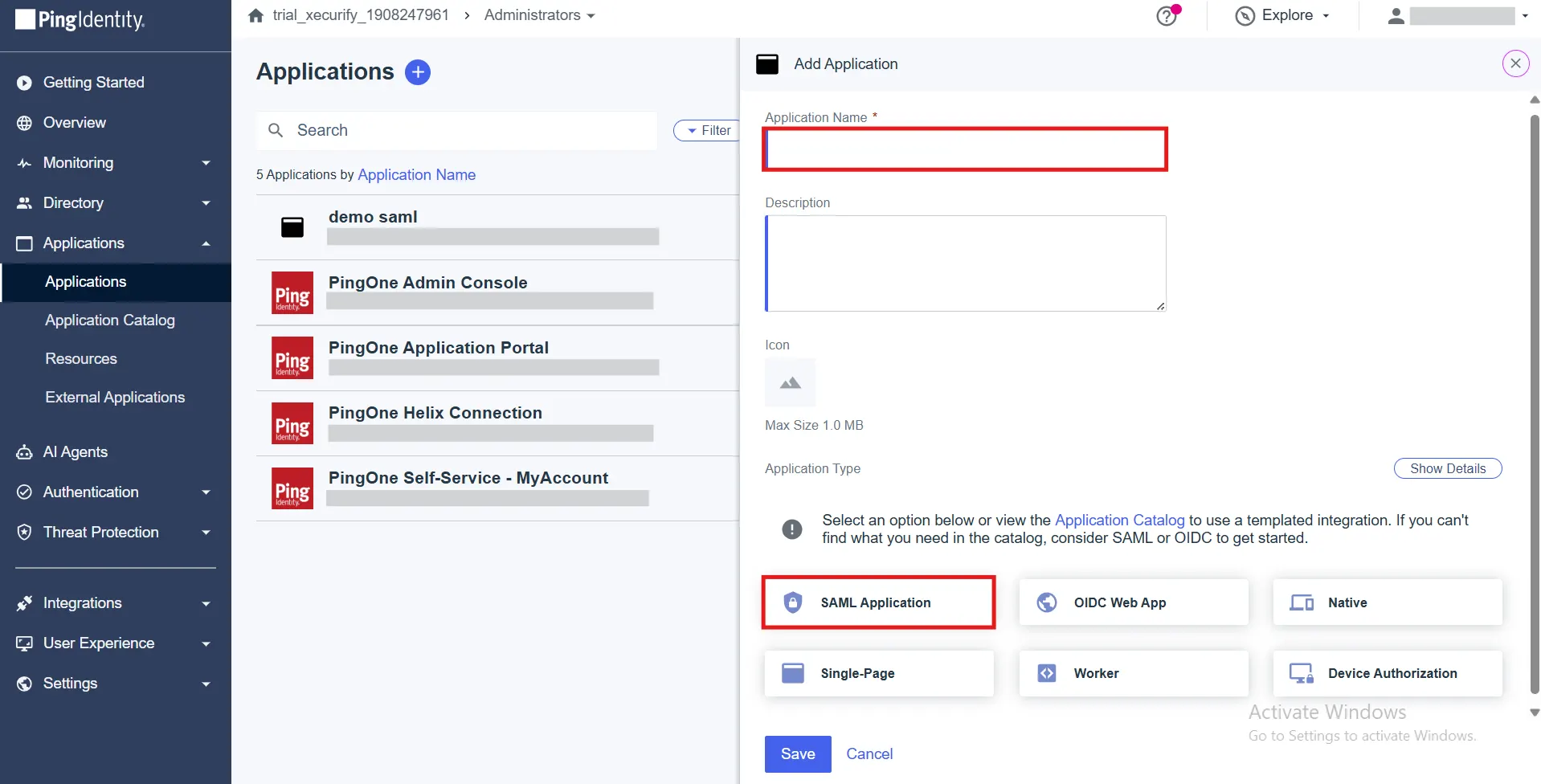The image size is (1541, 784).
Task: Click PingOne Self-Service MyAccount Ping logo
Action: click(x=292, y=488)
